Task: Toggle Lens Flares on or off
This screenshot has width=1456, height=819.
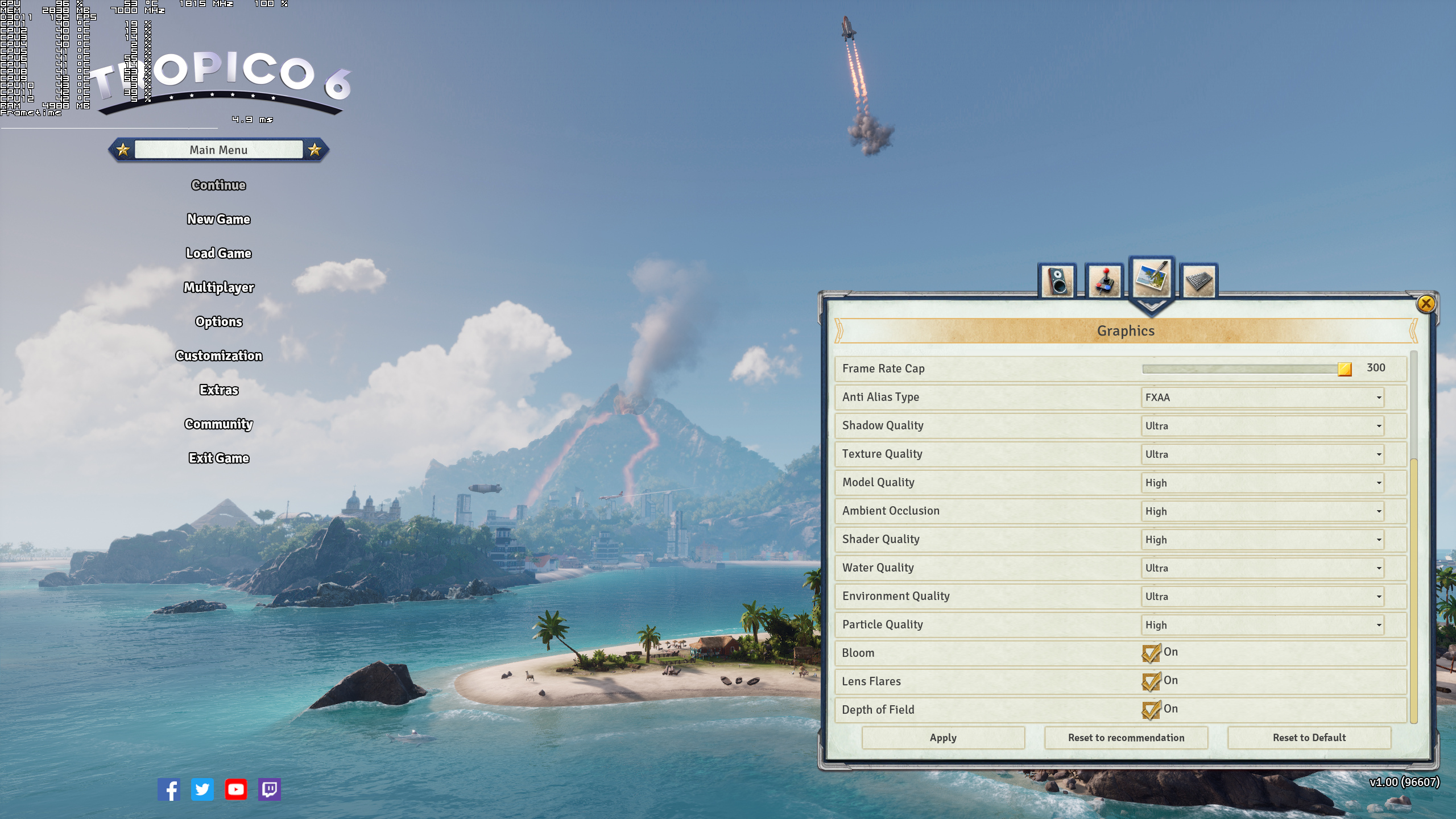Action: pos(1151,681)
